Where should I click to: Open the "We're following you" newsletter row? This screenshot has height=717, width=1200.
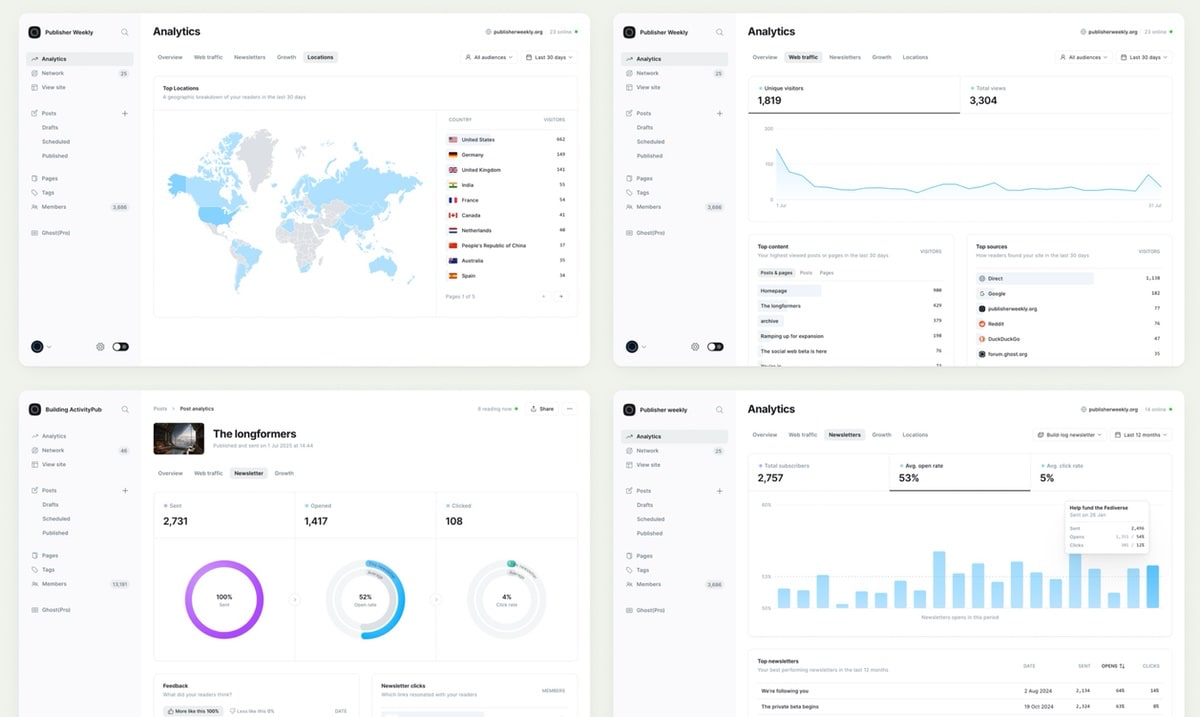click(x=784, y=690)
